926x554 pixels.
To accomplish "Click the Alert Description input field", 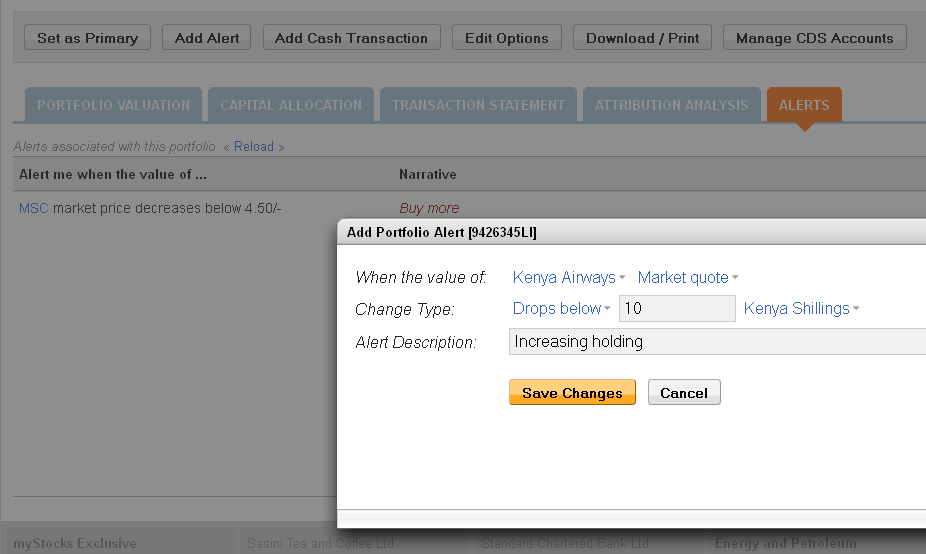I will [x=717, y=341].
